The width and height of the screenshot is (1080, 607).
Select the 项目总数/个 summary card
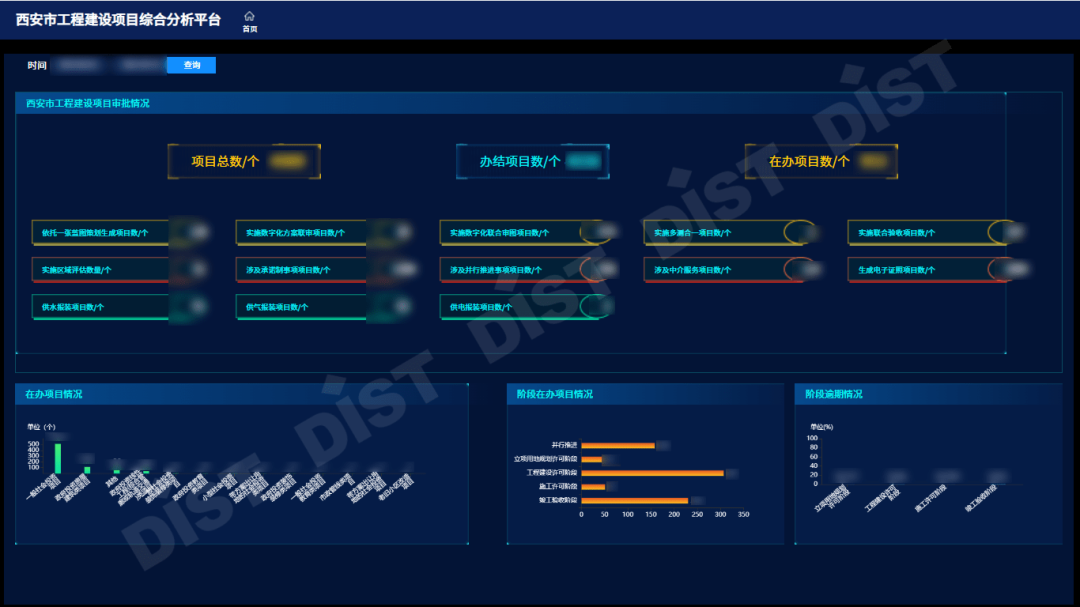pos(244,161)
